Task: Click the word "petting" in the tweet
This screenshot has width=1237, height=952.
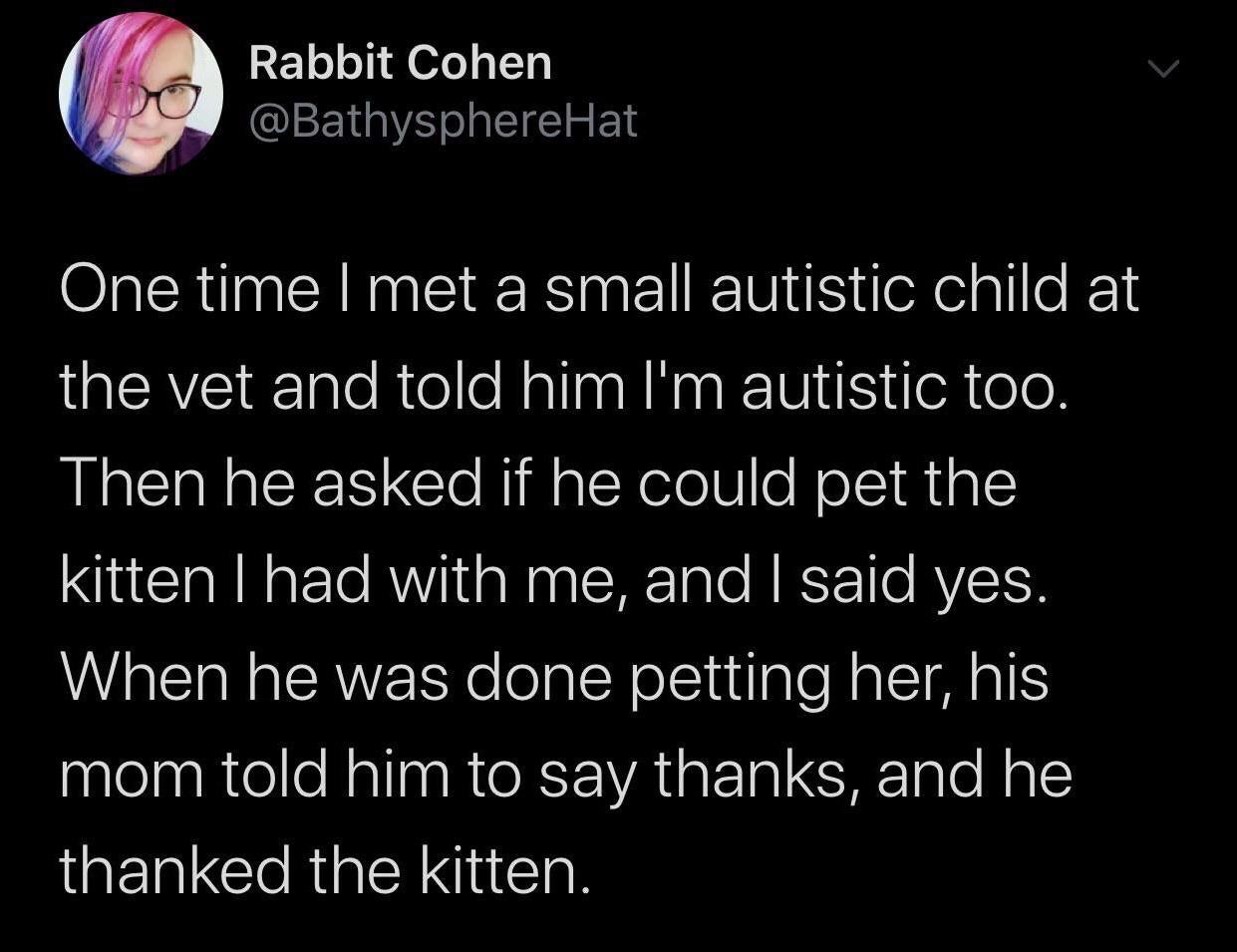Action: 740,679
